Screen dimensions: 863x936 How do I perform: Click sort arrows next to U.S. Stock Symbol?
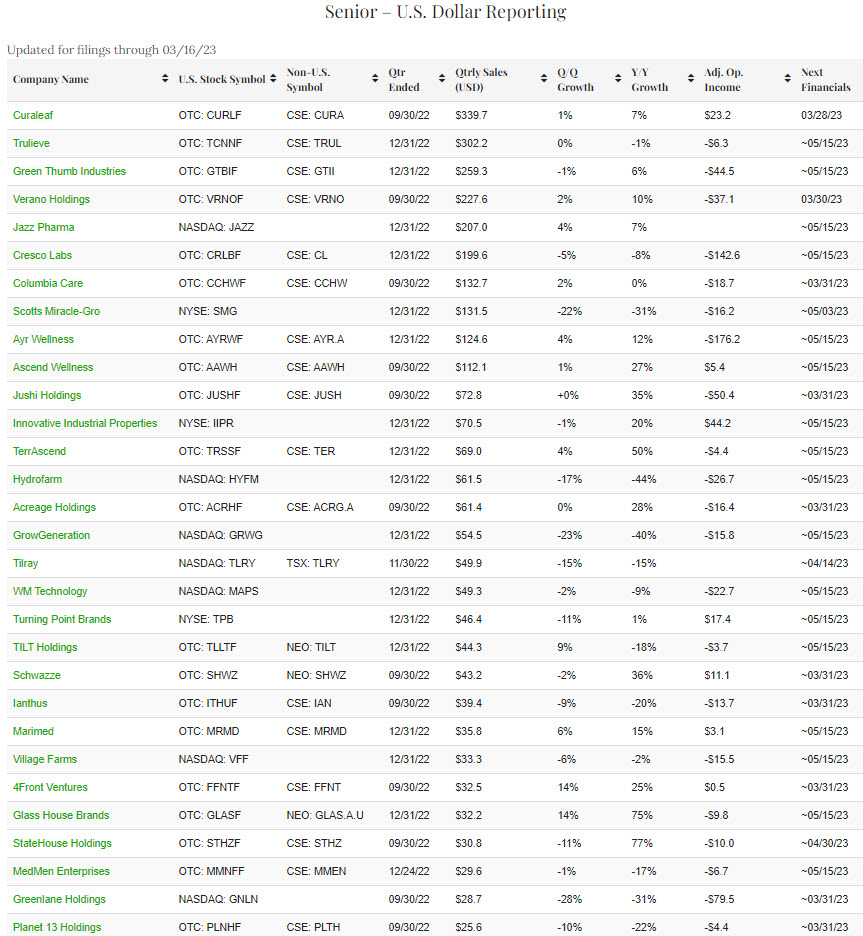[273, 80]
